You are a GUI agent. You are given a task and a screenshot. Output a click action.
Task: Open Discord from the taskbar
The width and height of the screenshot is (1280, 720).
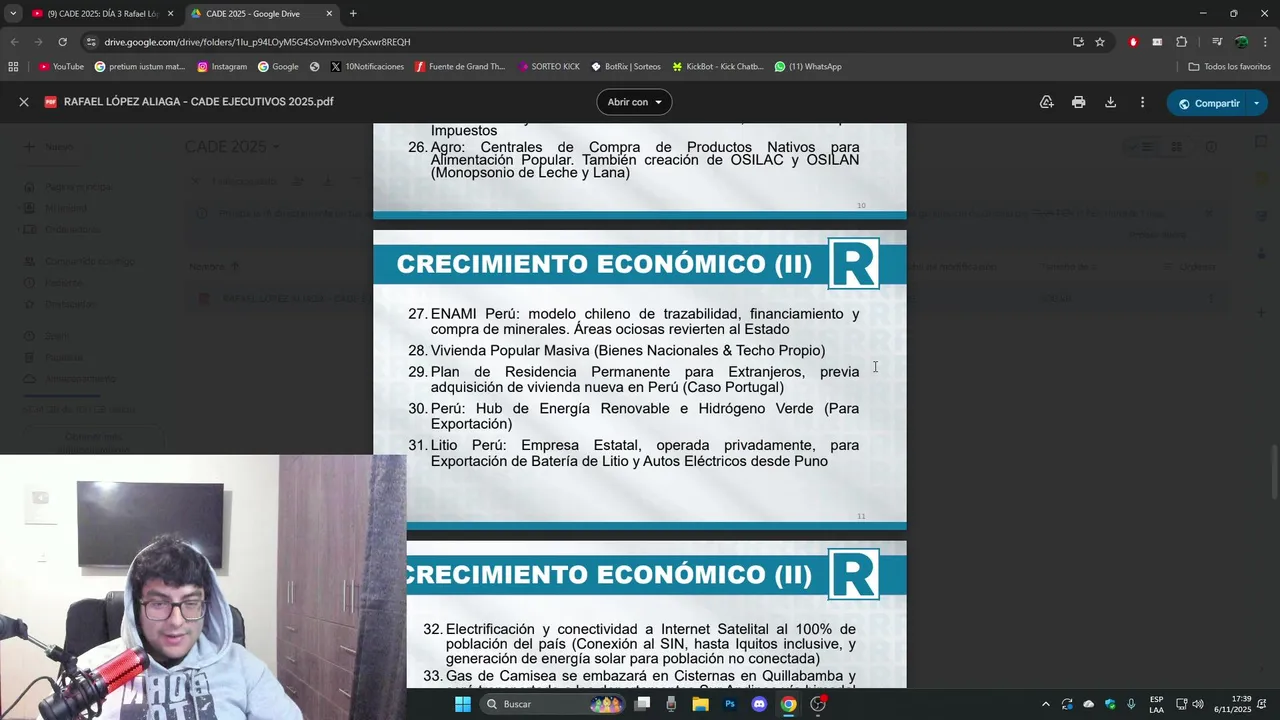click(x=759, y=704)
